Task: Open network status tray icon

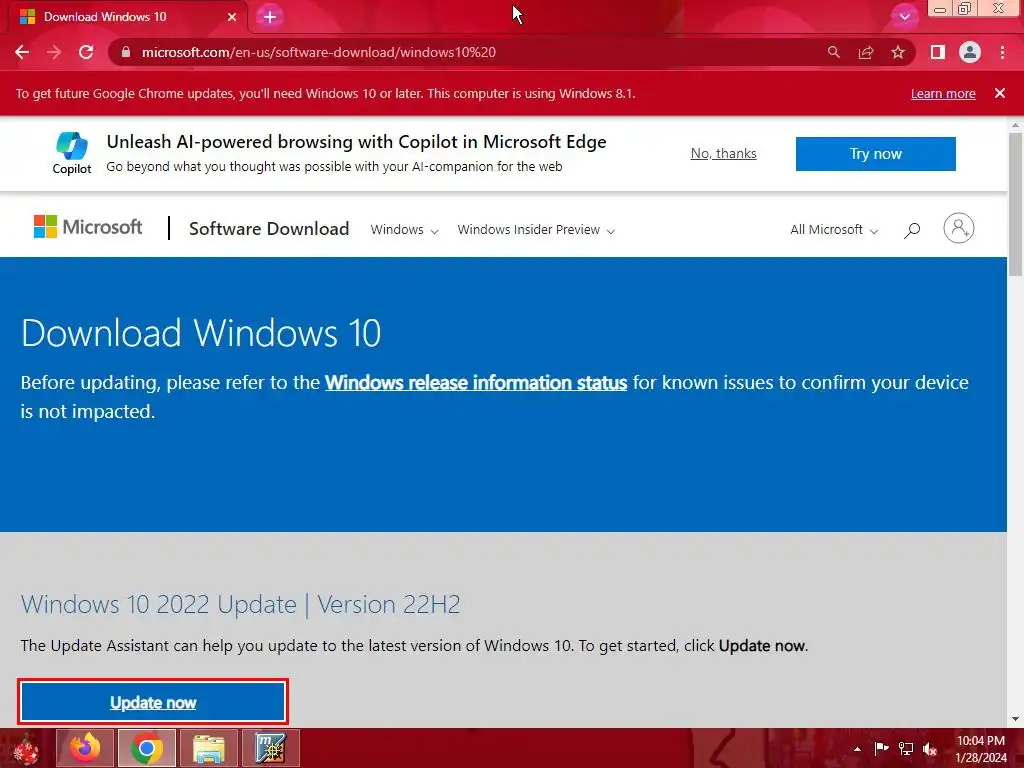Action: coord(906,748)
